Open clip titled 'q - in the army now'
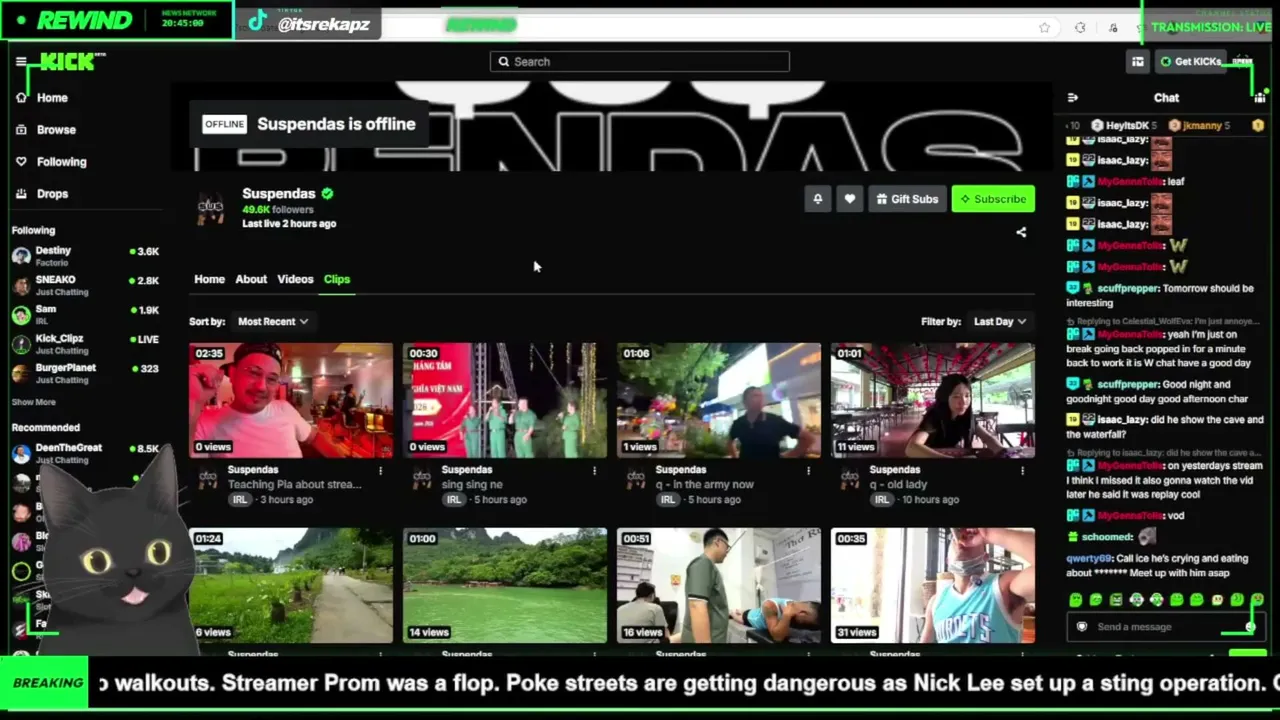1280x720 pixels. (705, 485)
